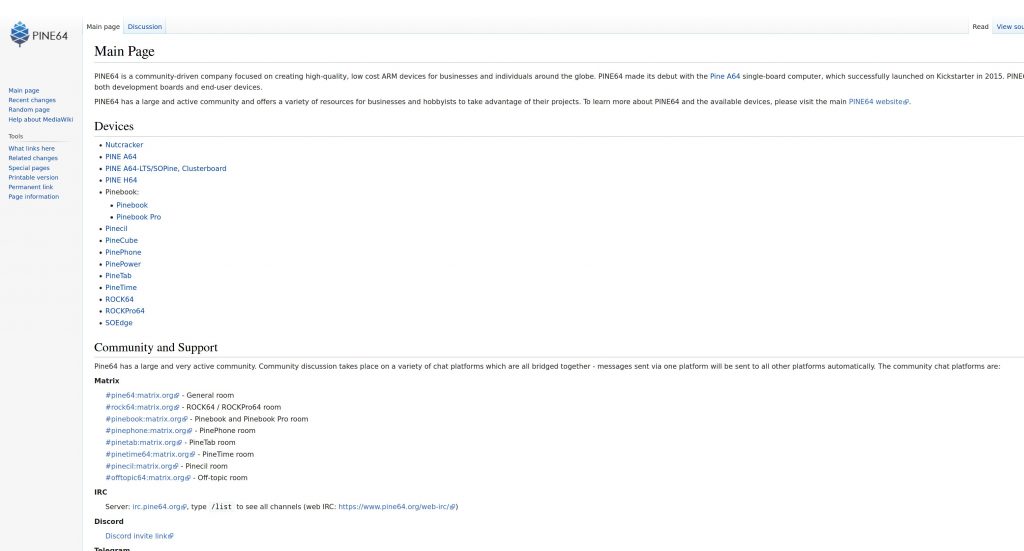Open irc.pine64.org server link
1024x551 pixels.
[x=156, y=507]
